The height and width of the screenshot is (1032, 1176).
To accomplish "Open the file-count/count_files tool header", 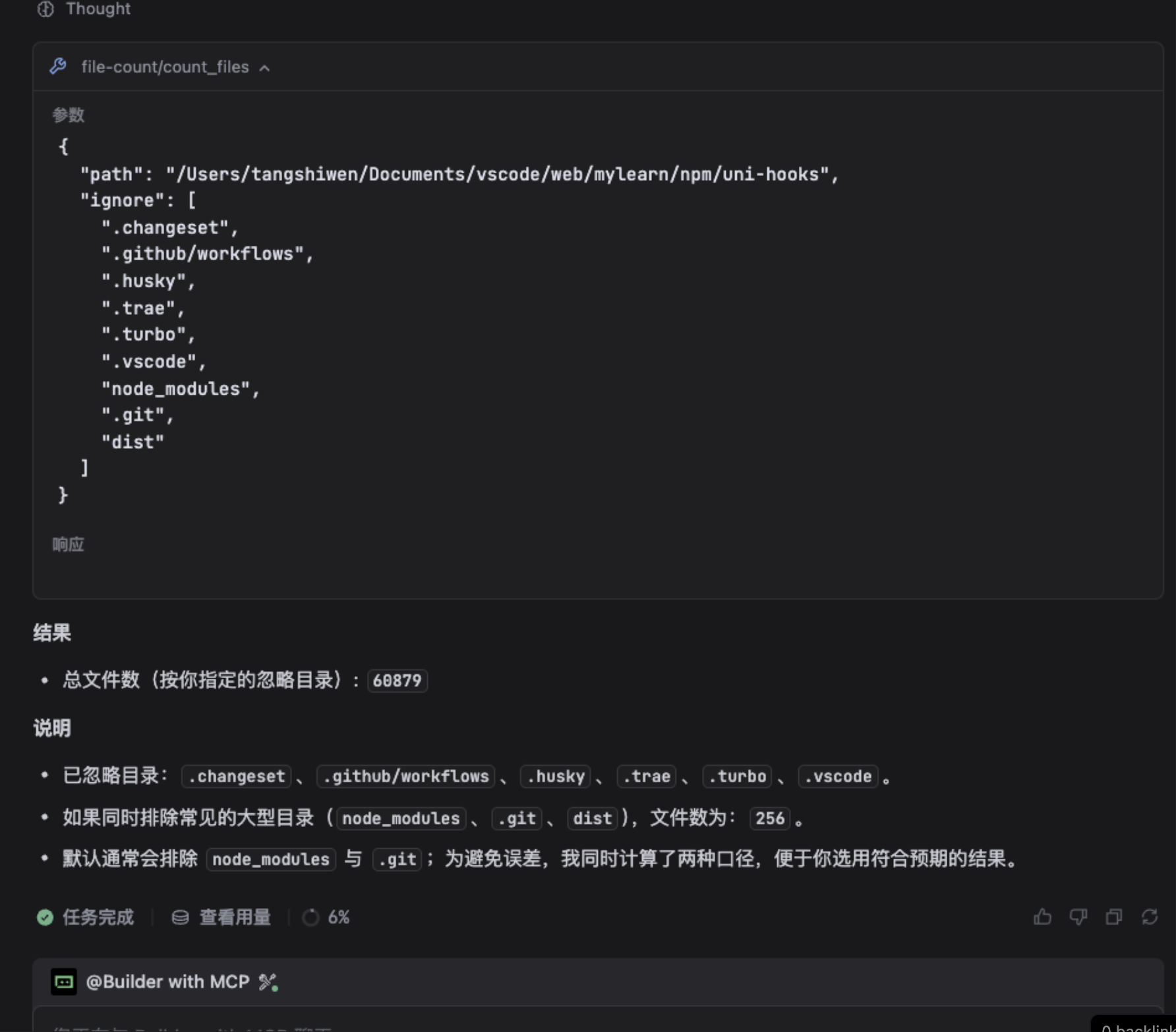I will point(165,67).
